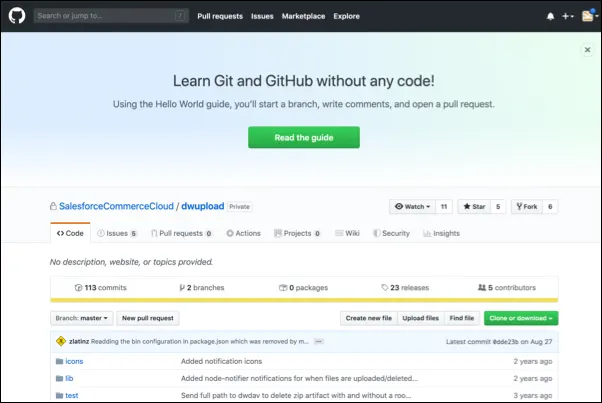Click the forks count 6

coord(550,206)
